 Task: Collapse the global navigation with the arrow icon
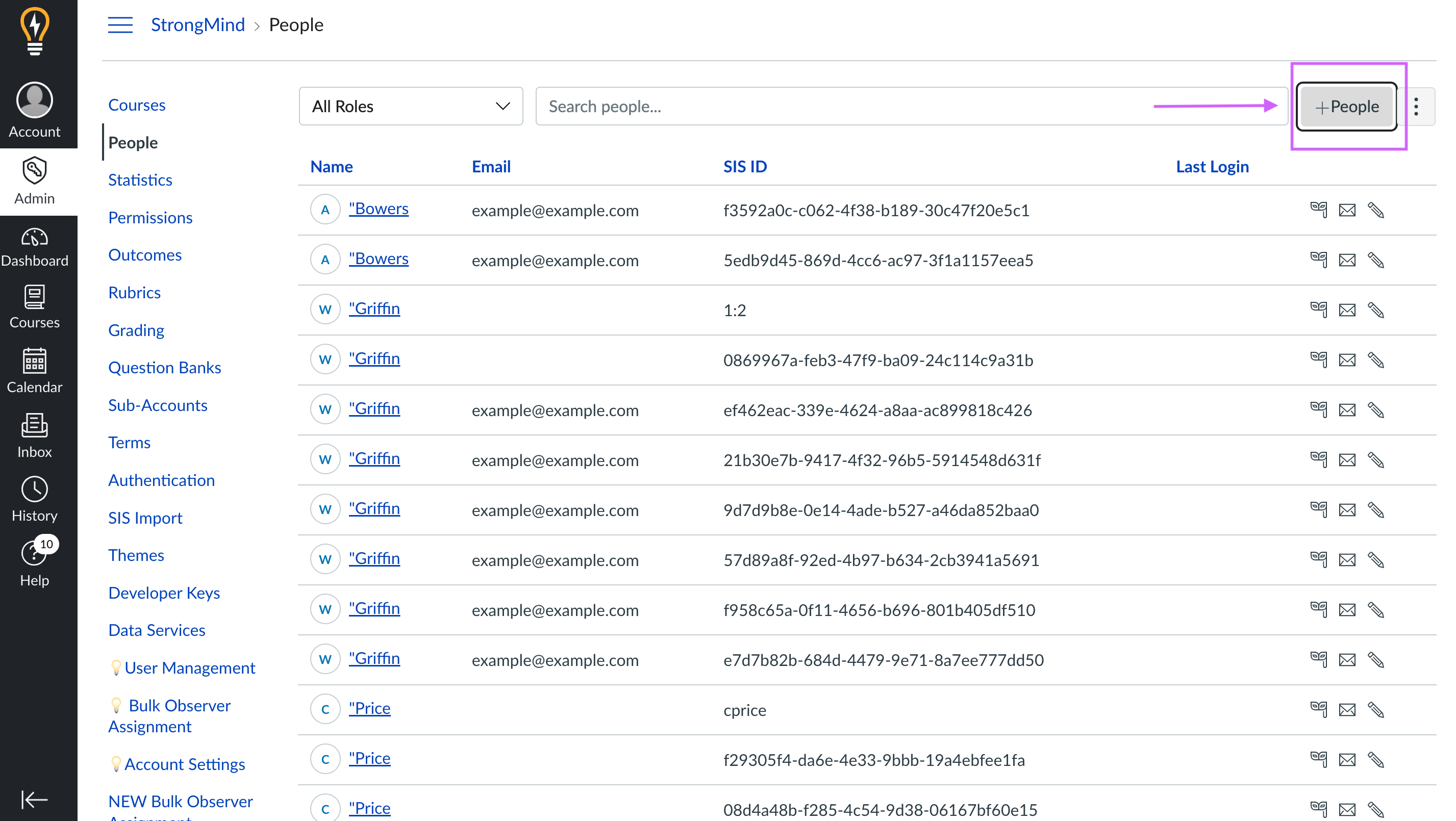click(35, 800)
